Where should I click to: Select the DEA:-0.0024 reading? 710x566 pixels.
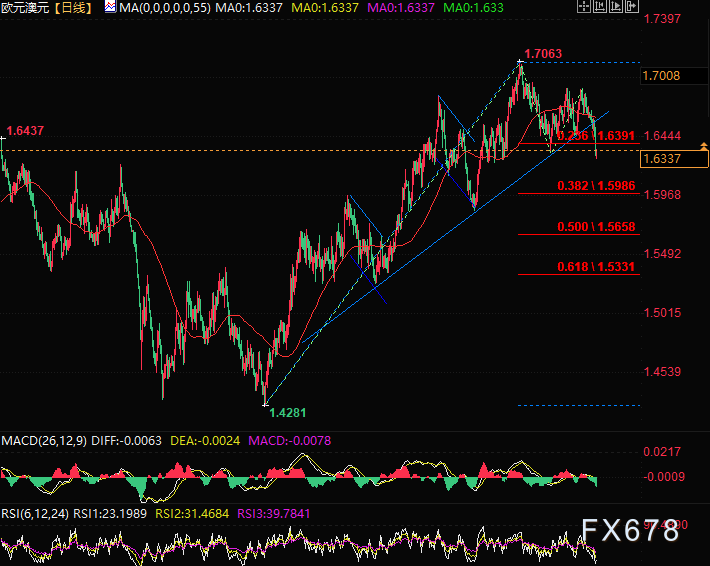205,441
